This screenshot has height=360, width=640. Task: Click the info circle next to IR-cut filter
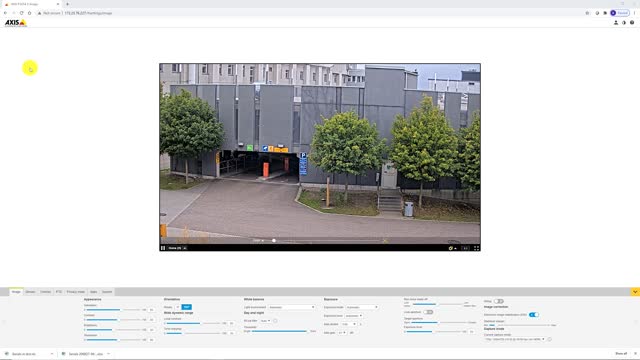pyautogui.click(x=275, y=321)
